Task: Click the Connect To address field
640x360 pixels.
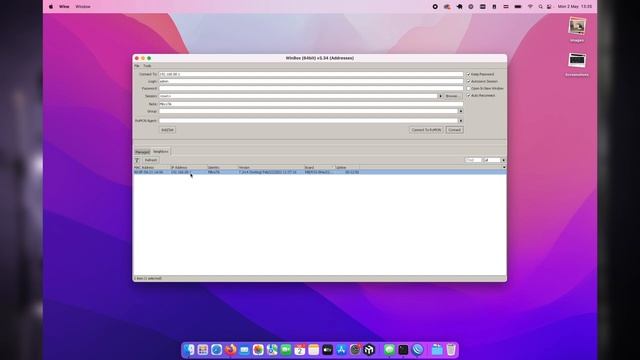Action: coord(311,74)
